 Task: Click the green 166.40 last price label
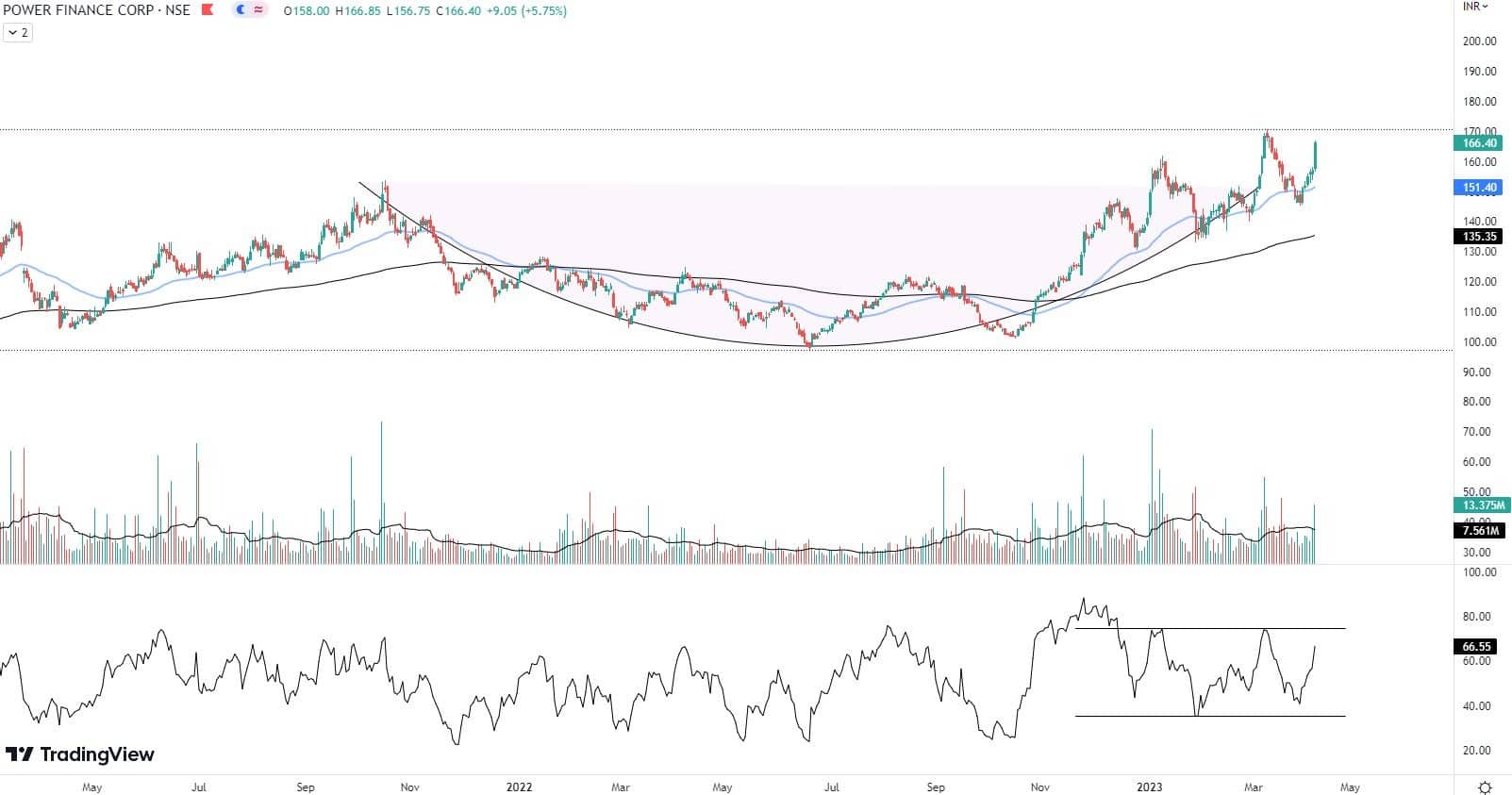tap(1479, 143)
